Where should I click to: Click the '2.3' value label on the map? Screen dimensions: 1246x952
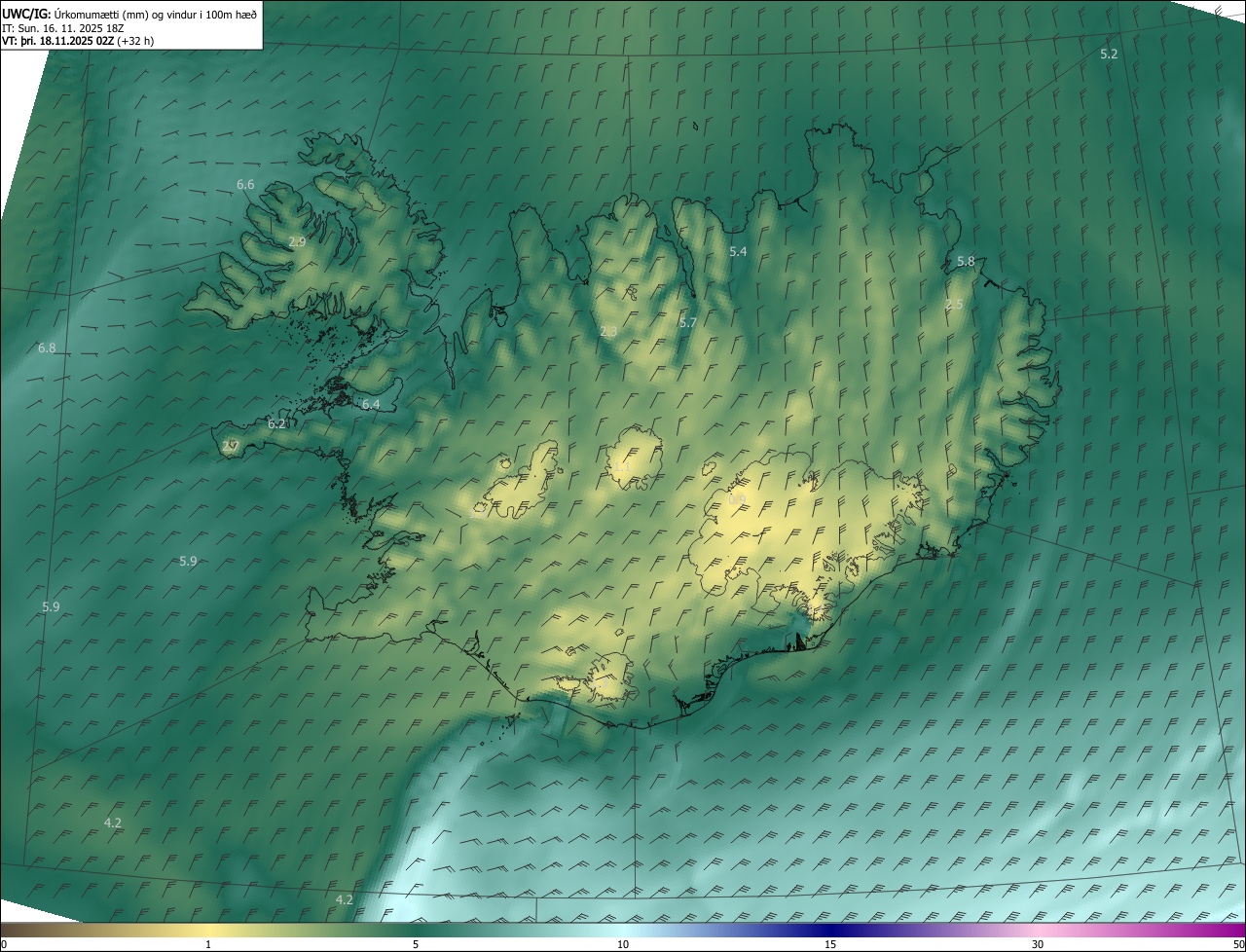(608, 332)
